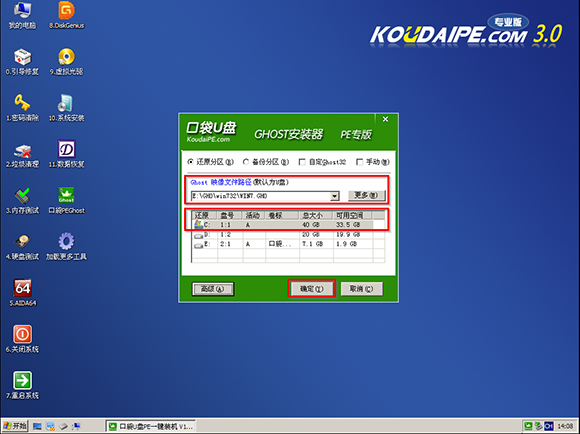Open the virtual CD drive (虚拟光驱) icon

67,61
